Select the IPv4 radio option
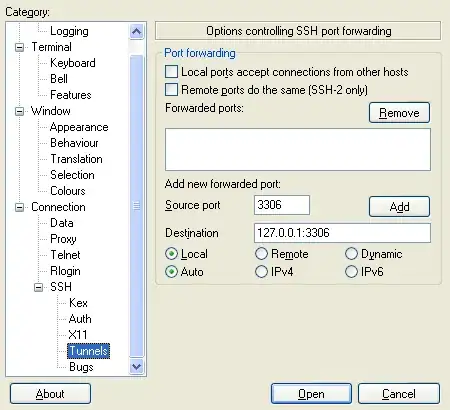The image size is (450, 410). 261,272
